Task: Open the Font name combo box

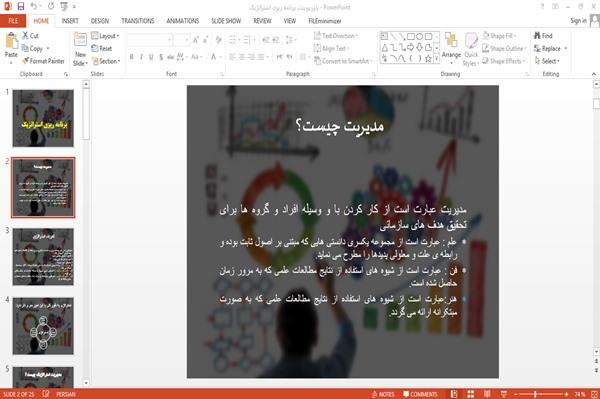Action: (x=149, y=40)
